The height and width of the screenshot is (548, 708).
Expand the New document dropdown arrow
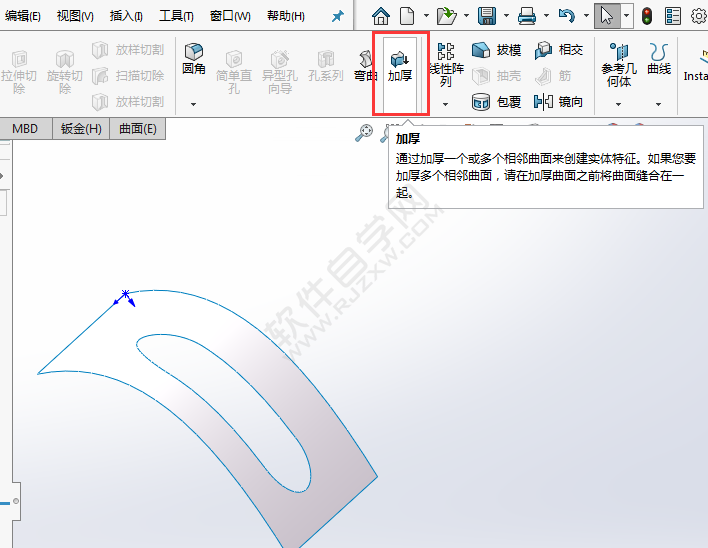(x=426, y=16)
